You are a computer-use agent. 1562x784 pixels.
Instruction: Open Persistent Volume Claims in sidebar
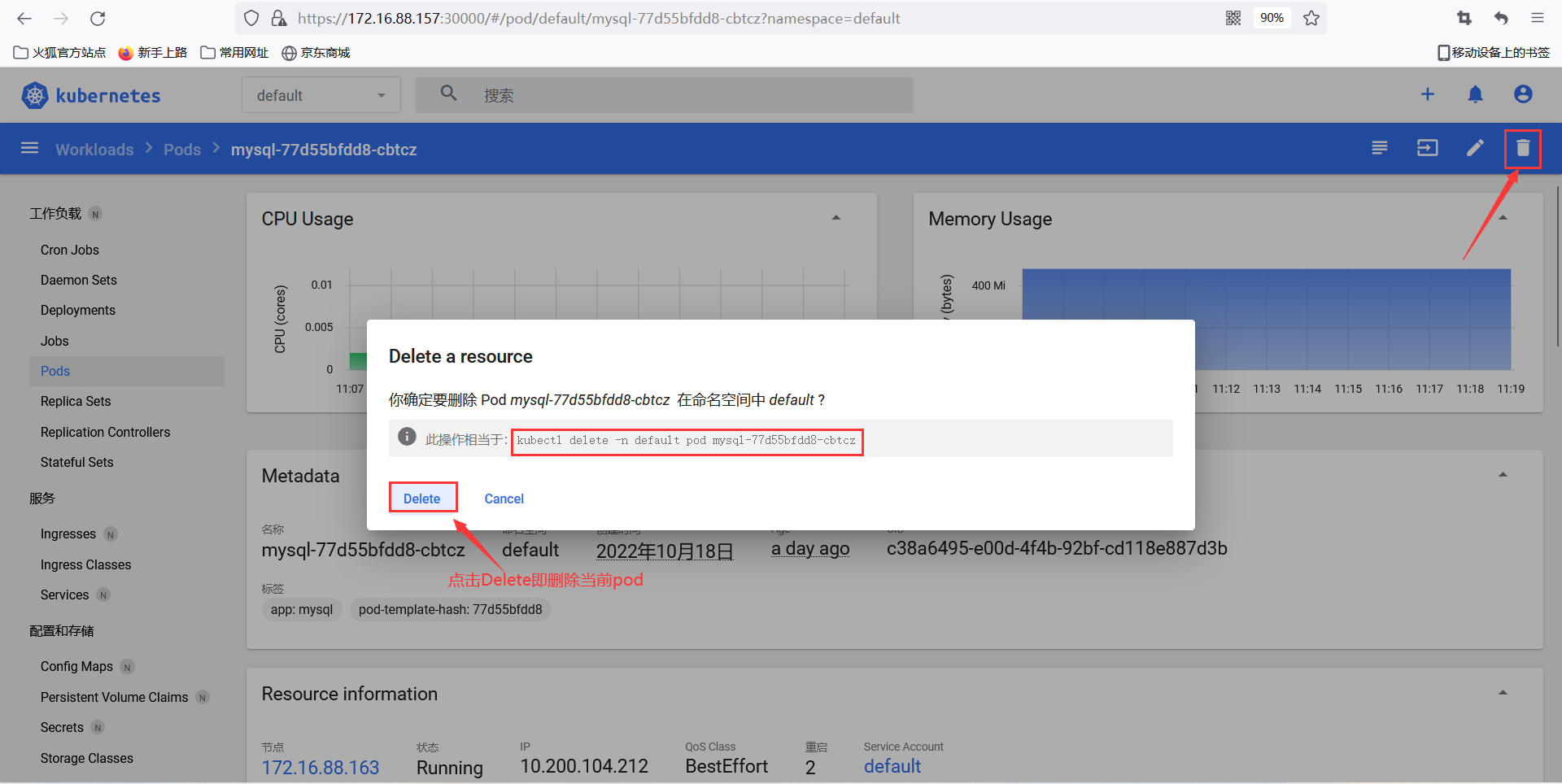[x=115, y=697]
